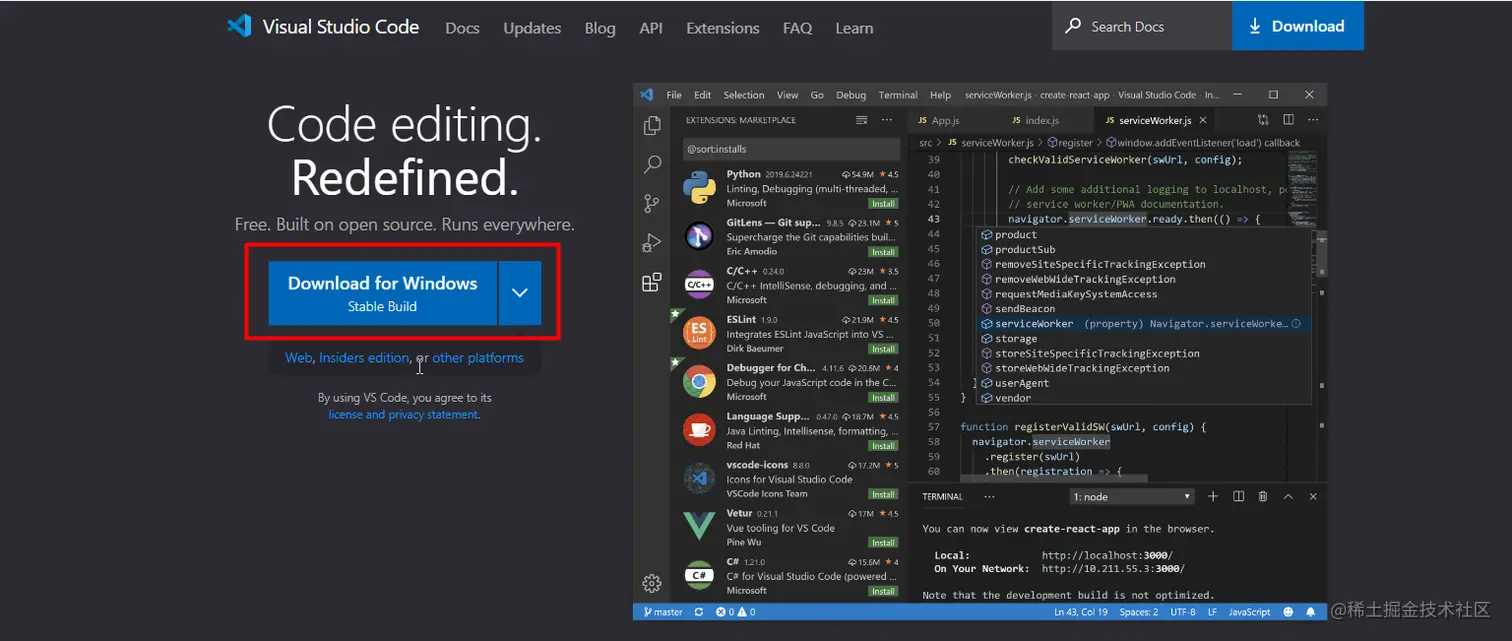Install the Python extension
Image resolution: width=1512 pixels, height=641 pixels.
[x=883, y=203]
